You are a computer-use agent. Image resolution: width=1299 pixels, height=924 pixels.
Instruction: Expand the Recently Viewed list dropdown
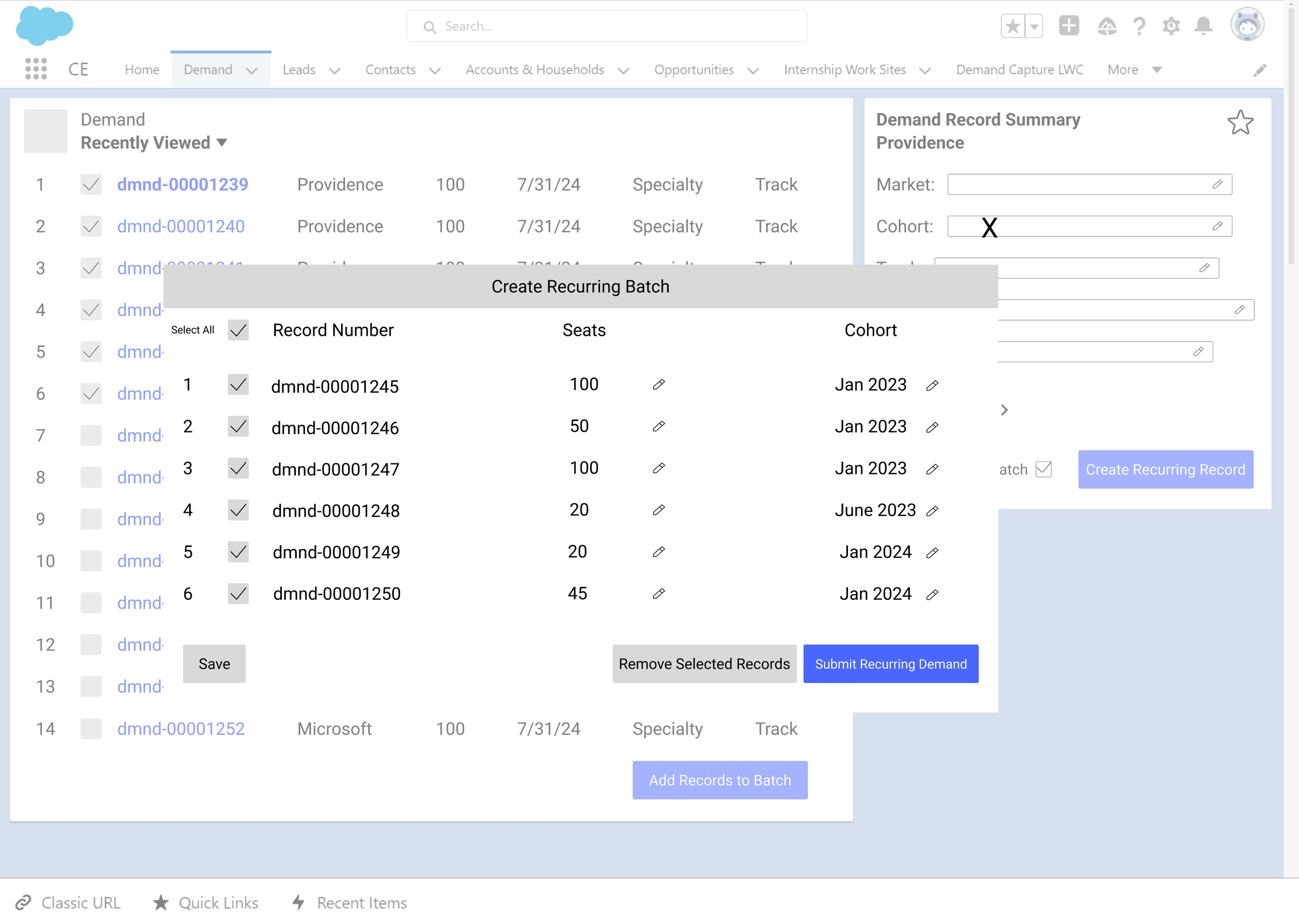222,142
